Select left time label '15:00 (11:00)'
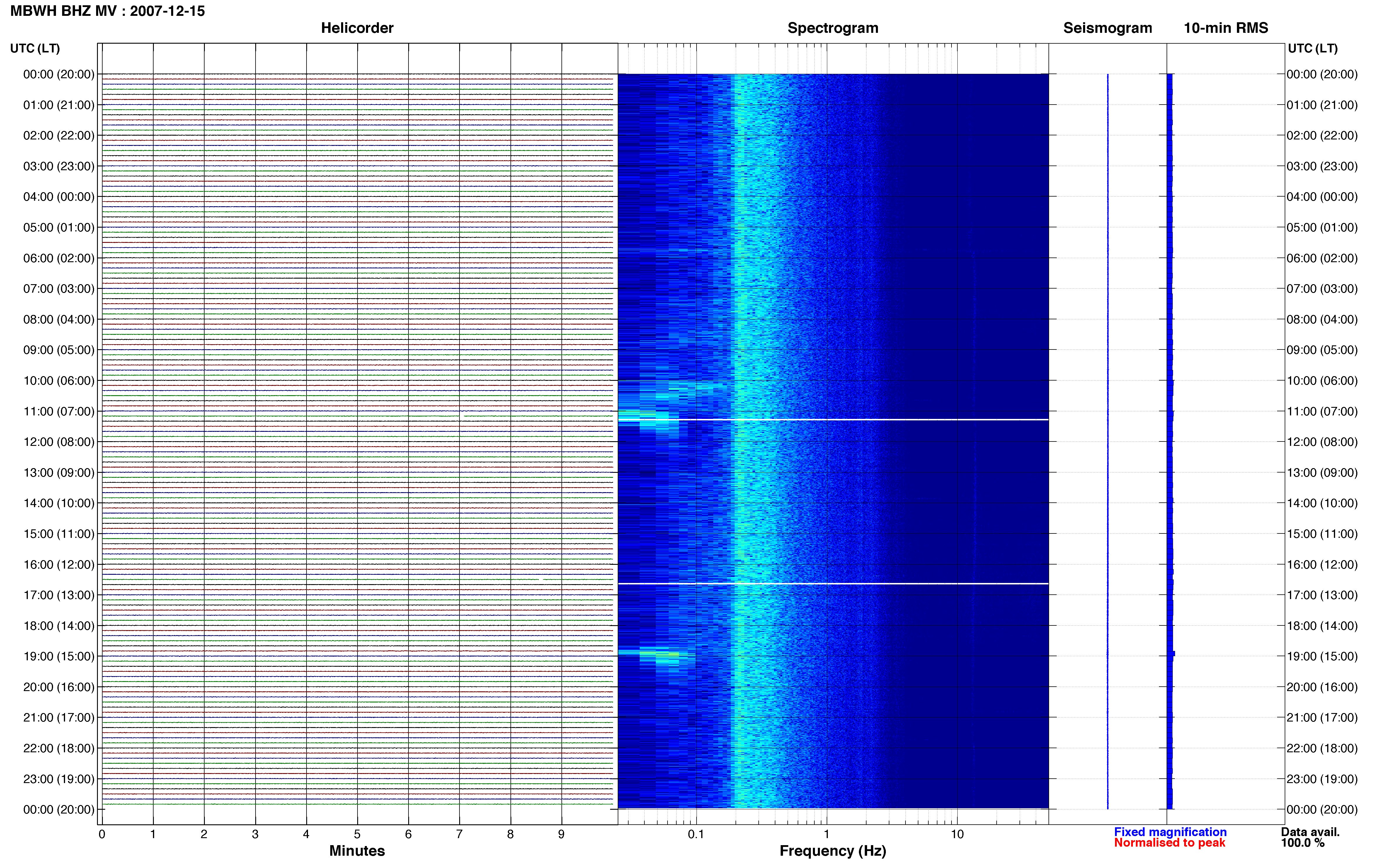The width and height of the screenshot is (1389, 868). [x=59, y=534]
